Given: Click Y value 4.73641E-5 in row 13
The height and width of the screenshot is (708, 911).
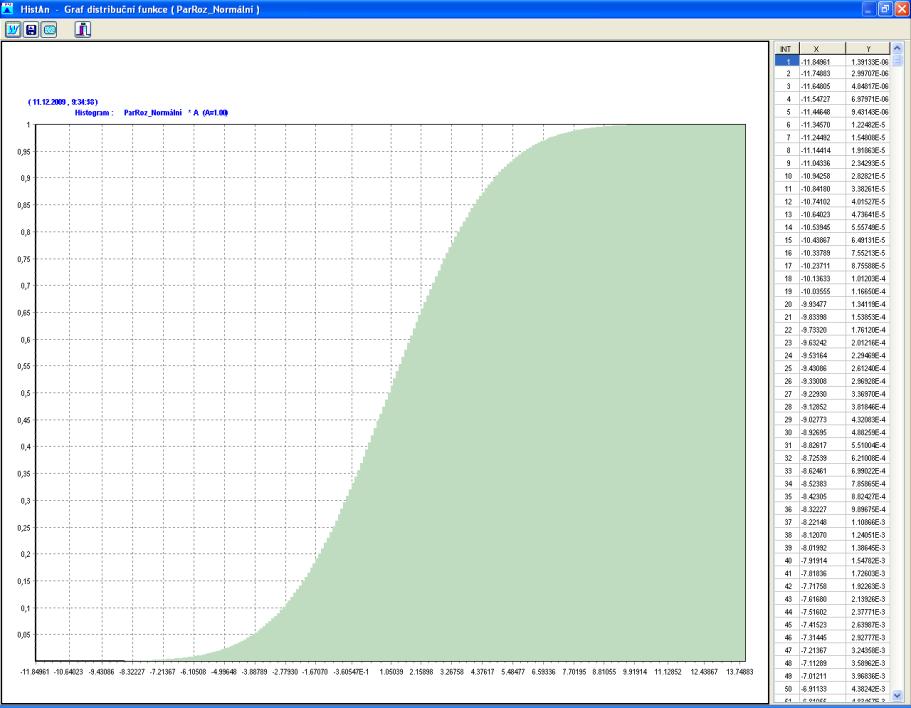Looking at the screenshot, I should 868,214.
